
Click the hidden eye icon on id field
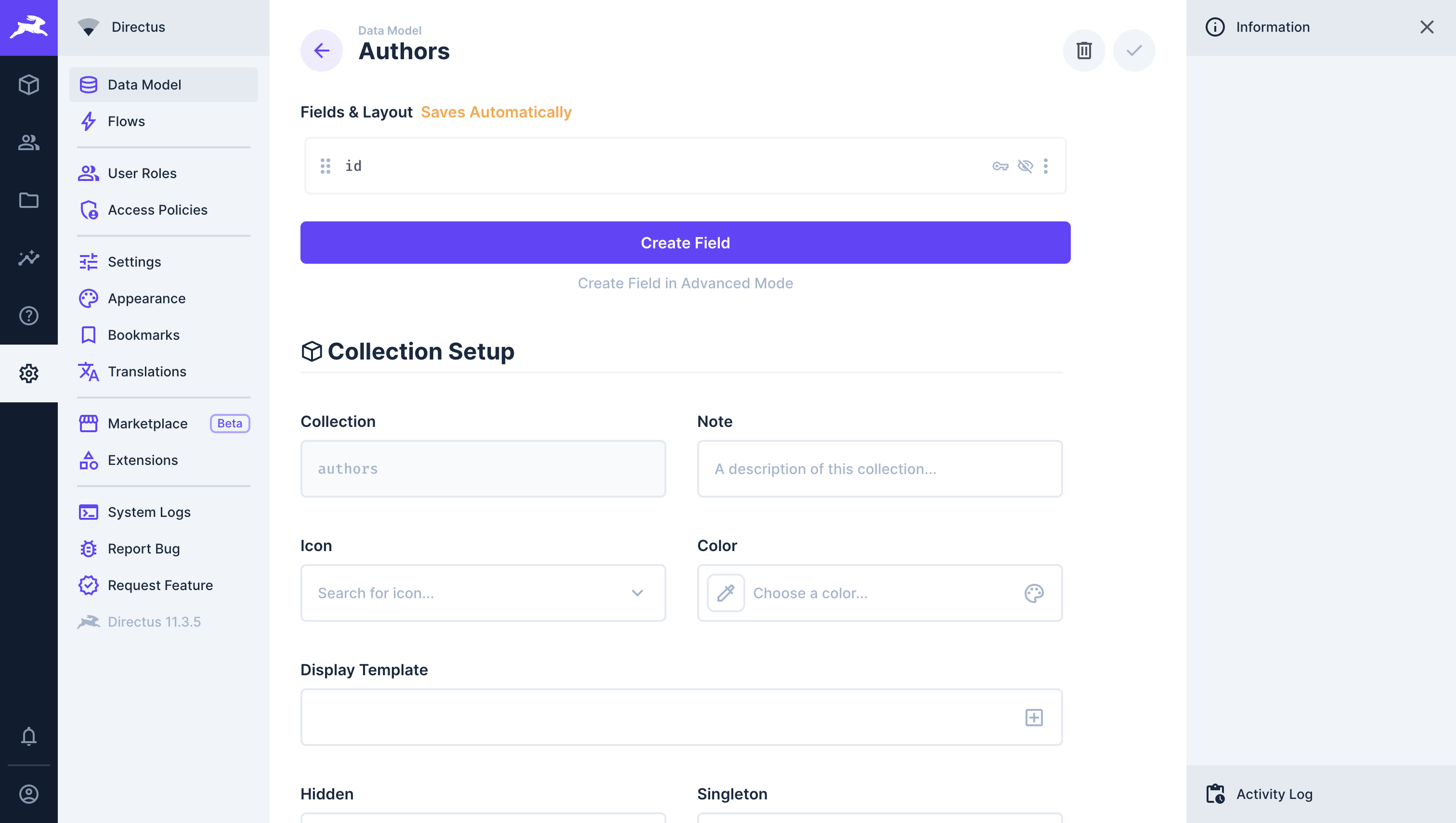pos(1025,166)
